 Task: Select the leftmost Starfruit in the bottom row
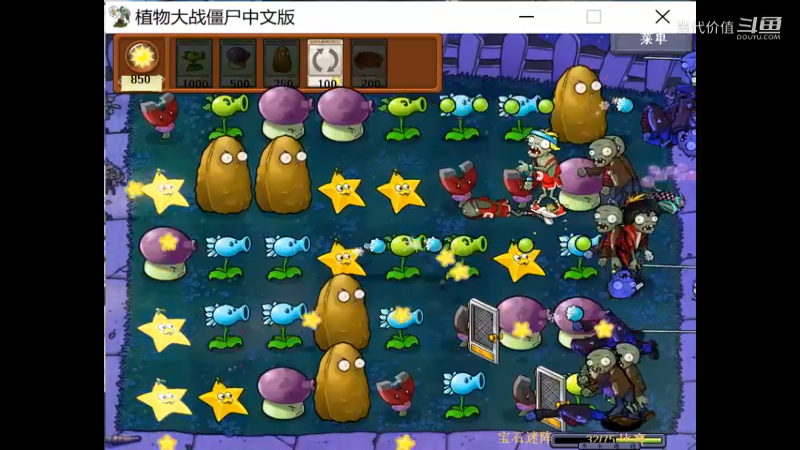click(x=164, y=400)
